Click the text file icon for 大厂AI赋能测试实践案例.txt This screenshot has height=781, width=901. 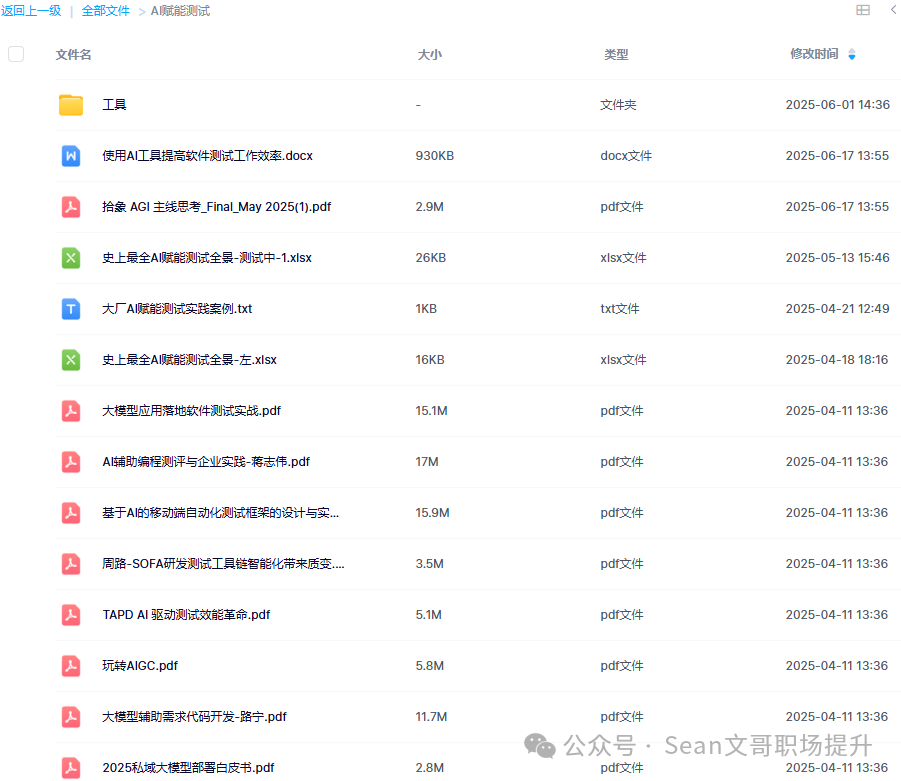[x=71, y=309]
